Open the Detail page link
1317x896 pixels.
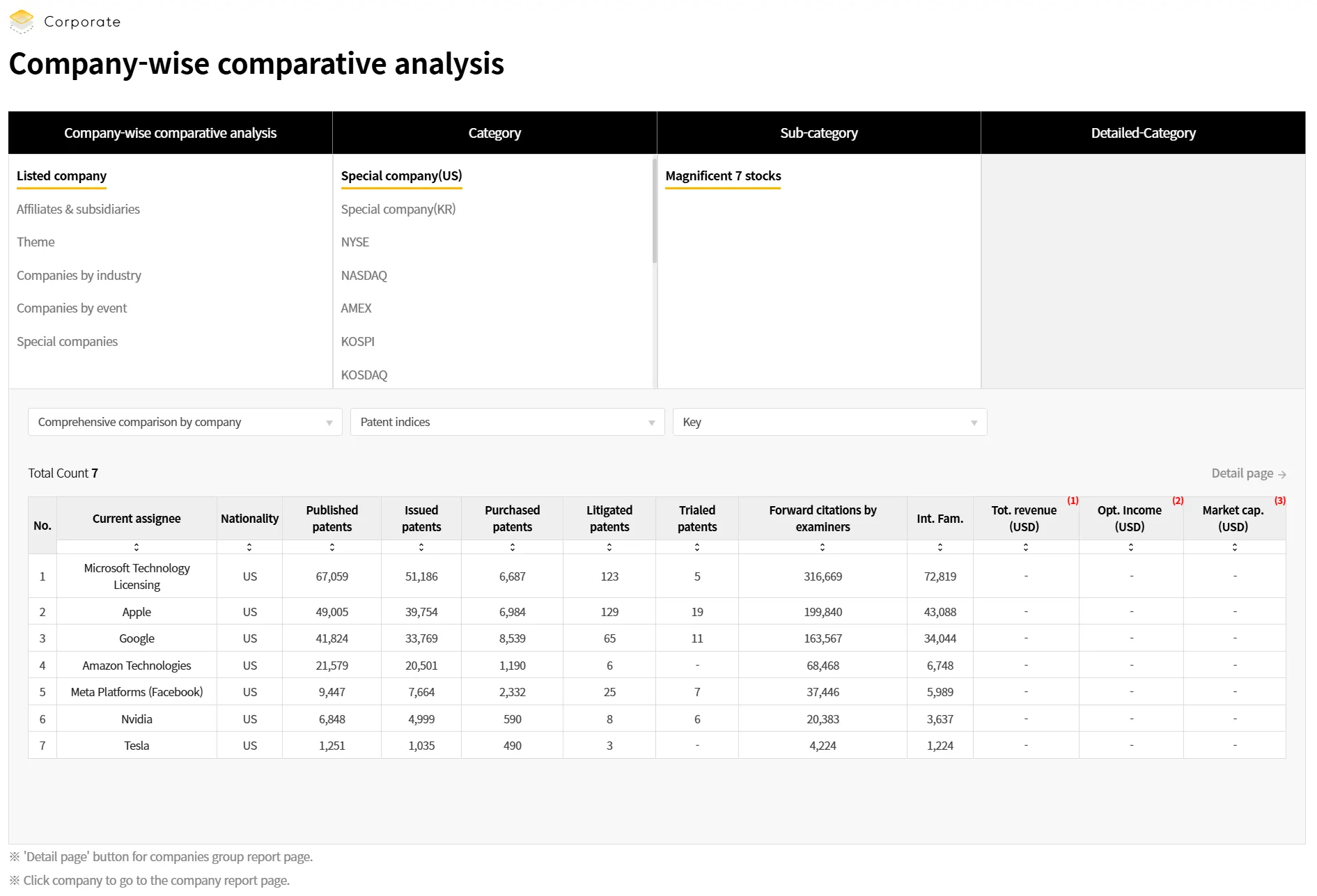1249,473
